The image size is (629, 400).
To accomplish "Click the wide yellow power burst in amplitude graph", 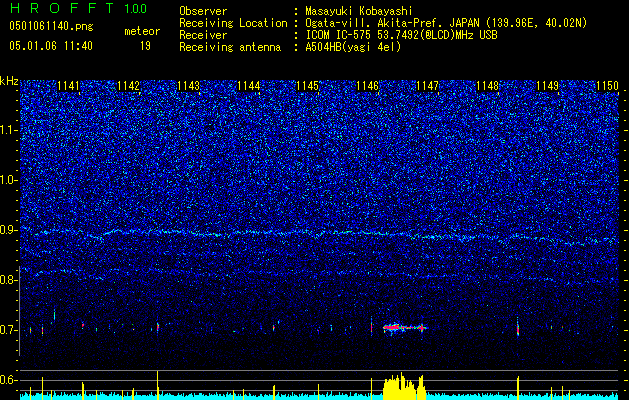I will point(404,387).
